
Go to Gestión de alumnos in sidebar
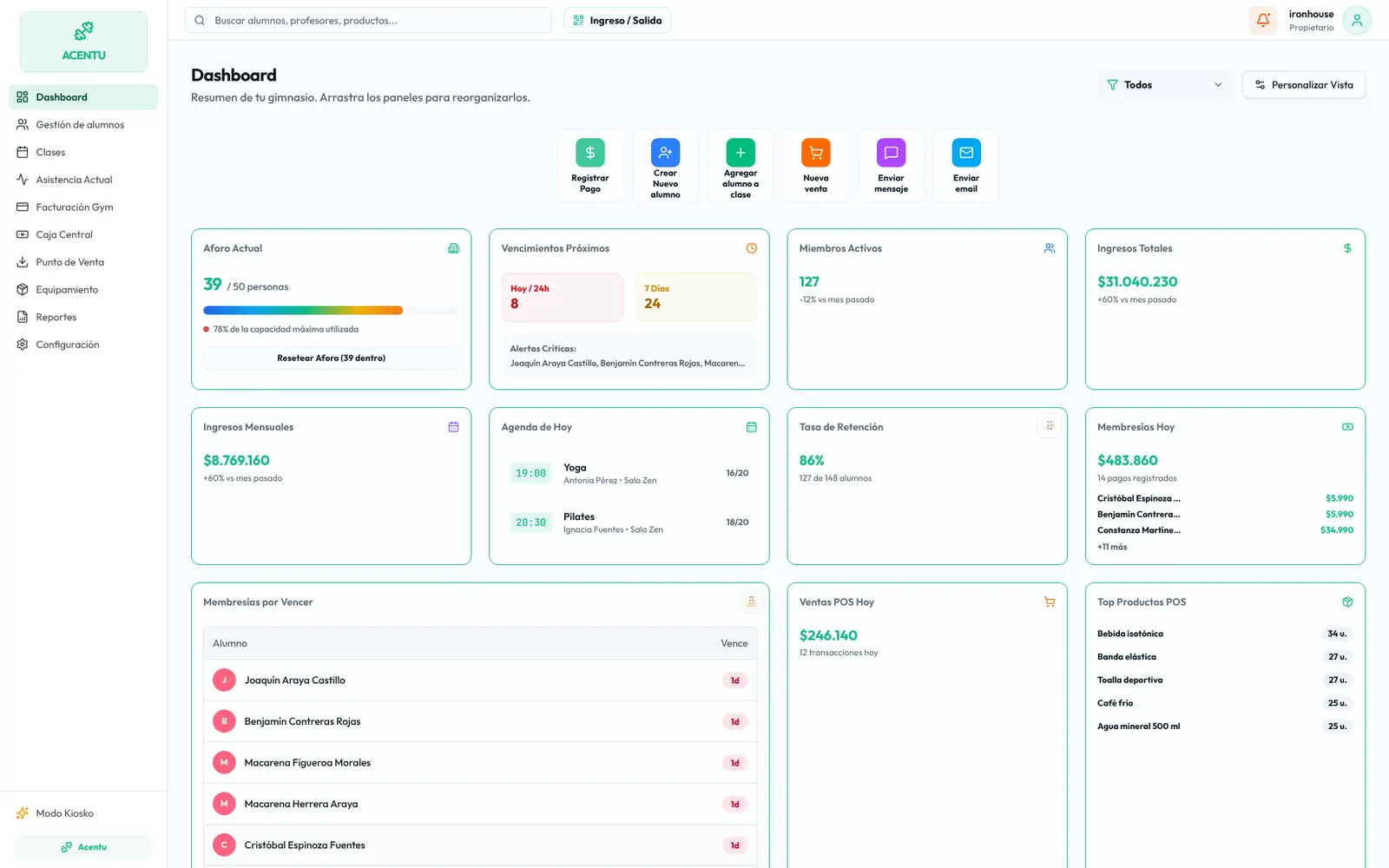pyautogui.click(x=83, y=125)
